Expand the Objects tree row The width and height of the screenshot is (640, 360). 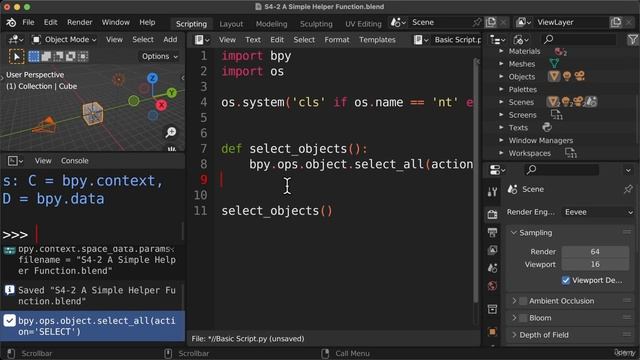point(501,76)
